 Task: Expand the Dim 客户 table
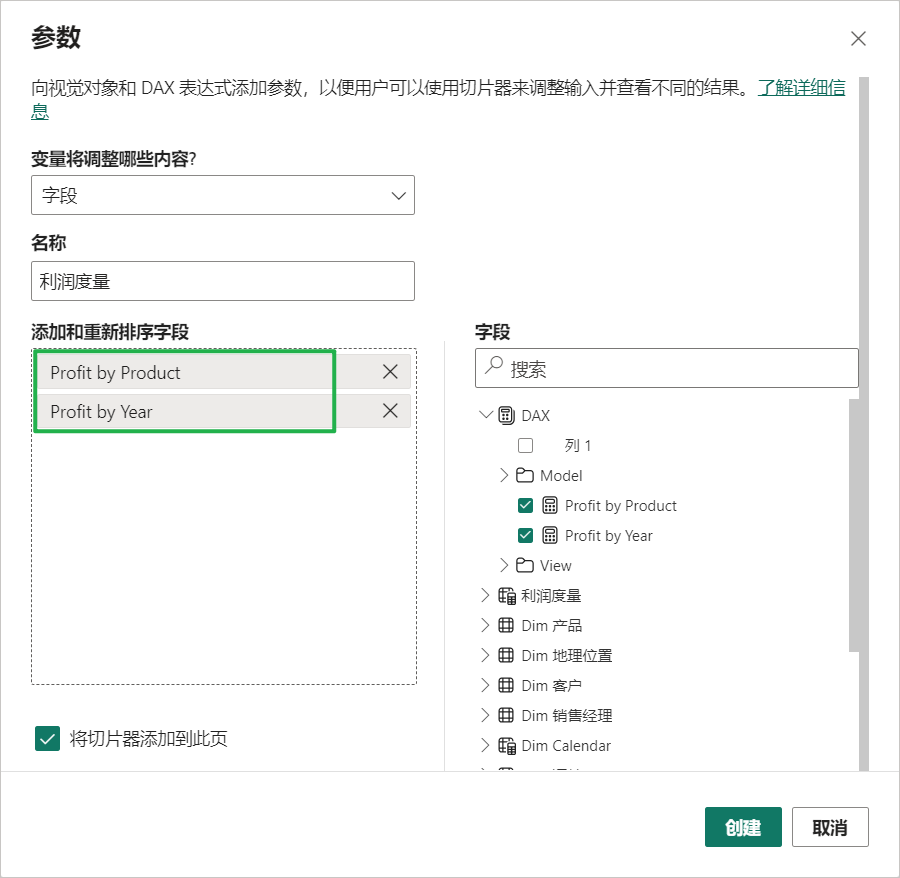pyautogui.click(x=485, y=685)
